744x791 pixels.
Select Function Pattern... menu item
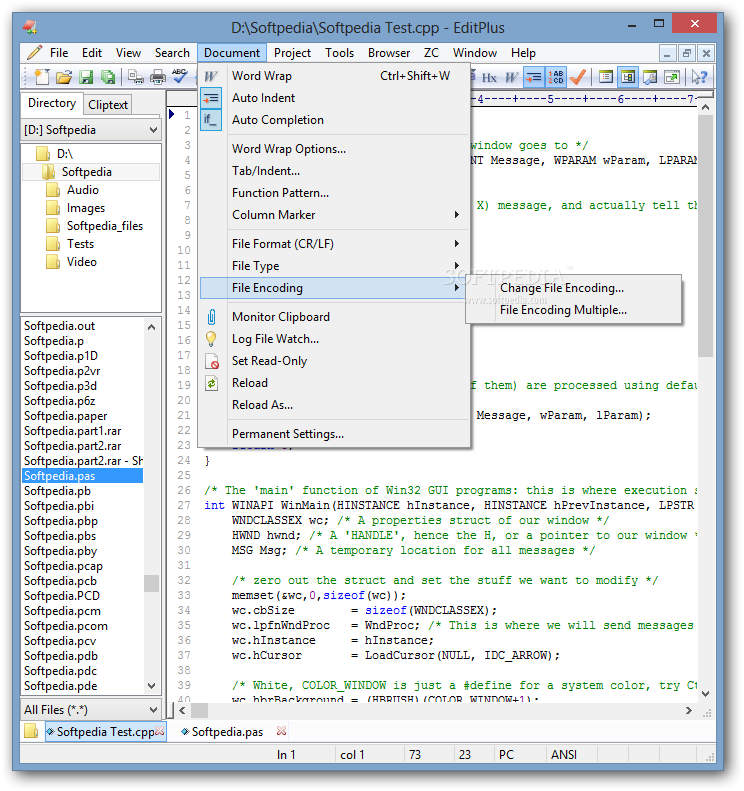334,193
